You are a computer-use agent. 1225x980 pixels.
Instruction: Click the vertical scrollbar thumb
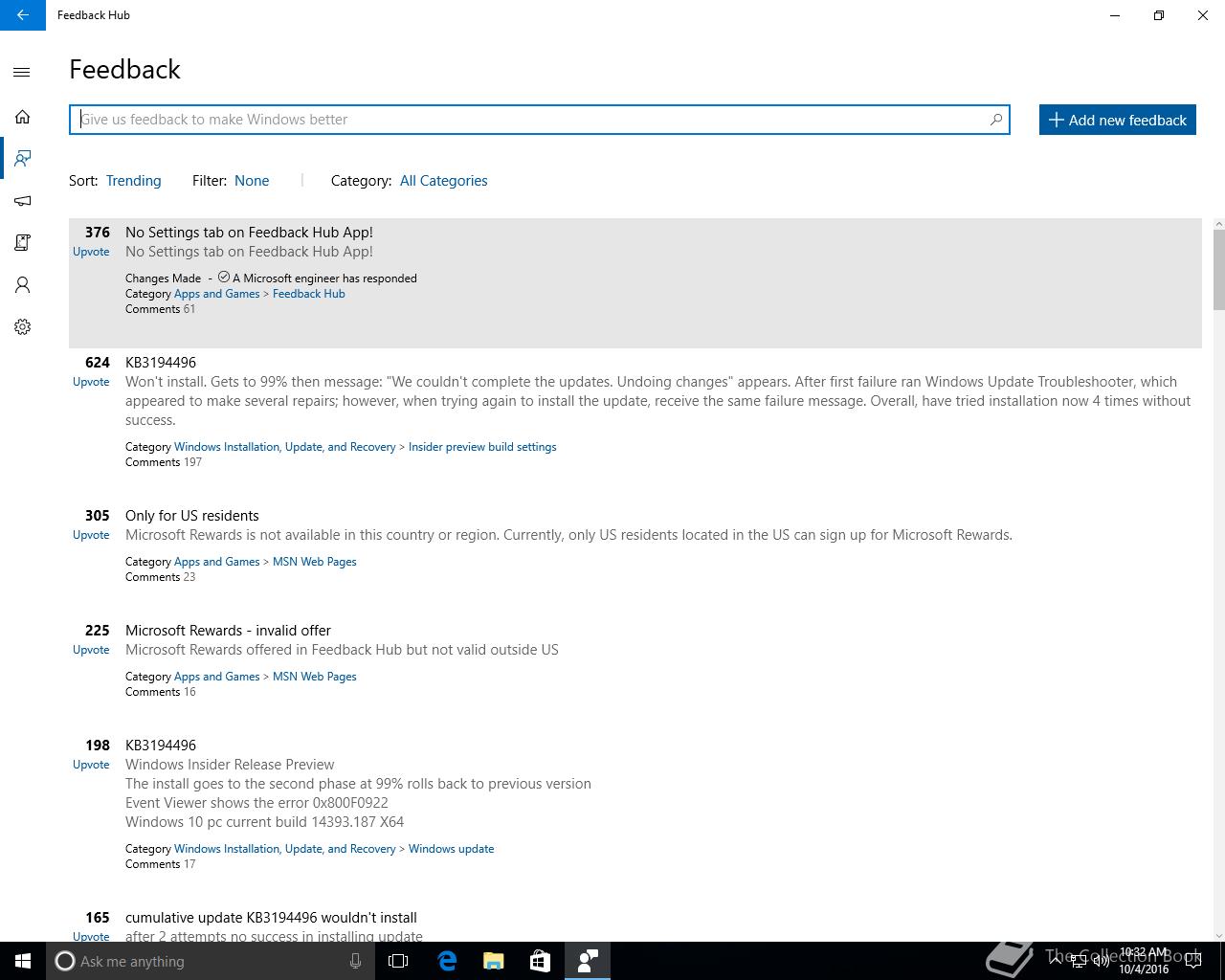[1218, 270]
